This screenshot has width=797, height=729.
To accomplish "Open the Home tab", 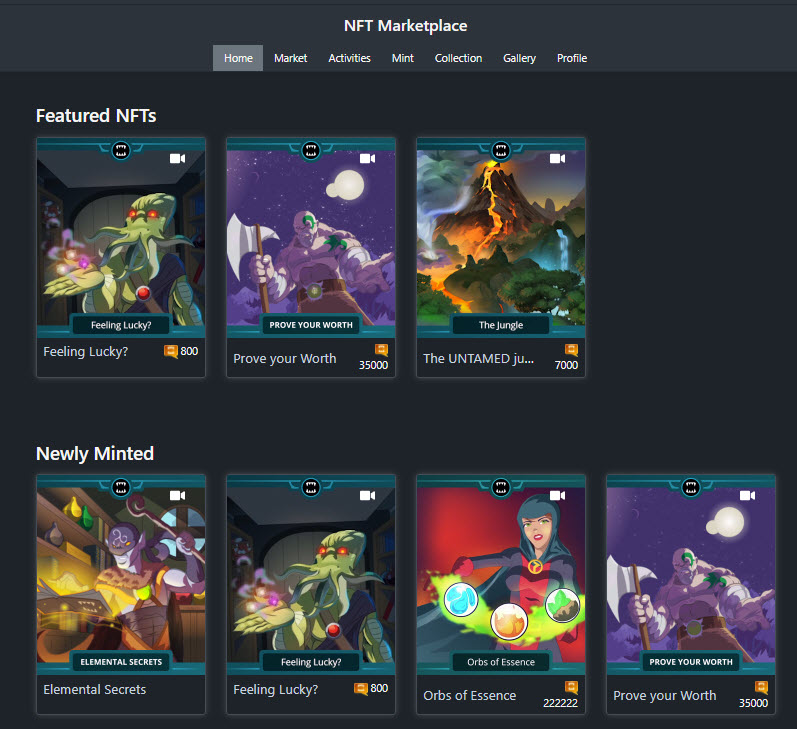I will pos(238,58).
